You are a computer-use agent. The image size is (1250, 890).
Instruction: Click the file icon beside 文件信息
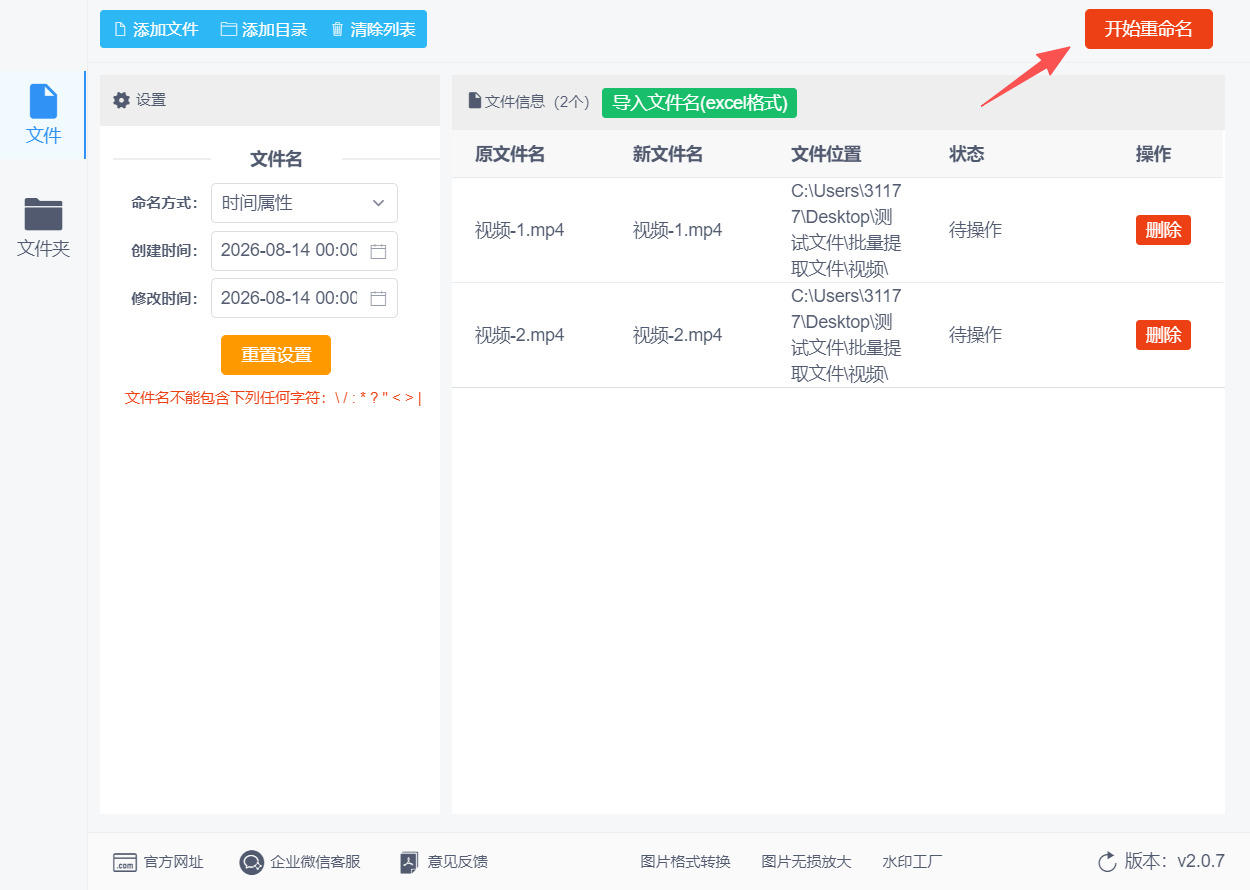tap(475, 101)
